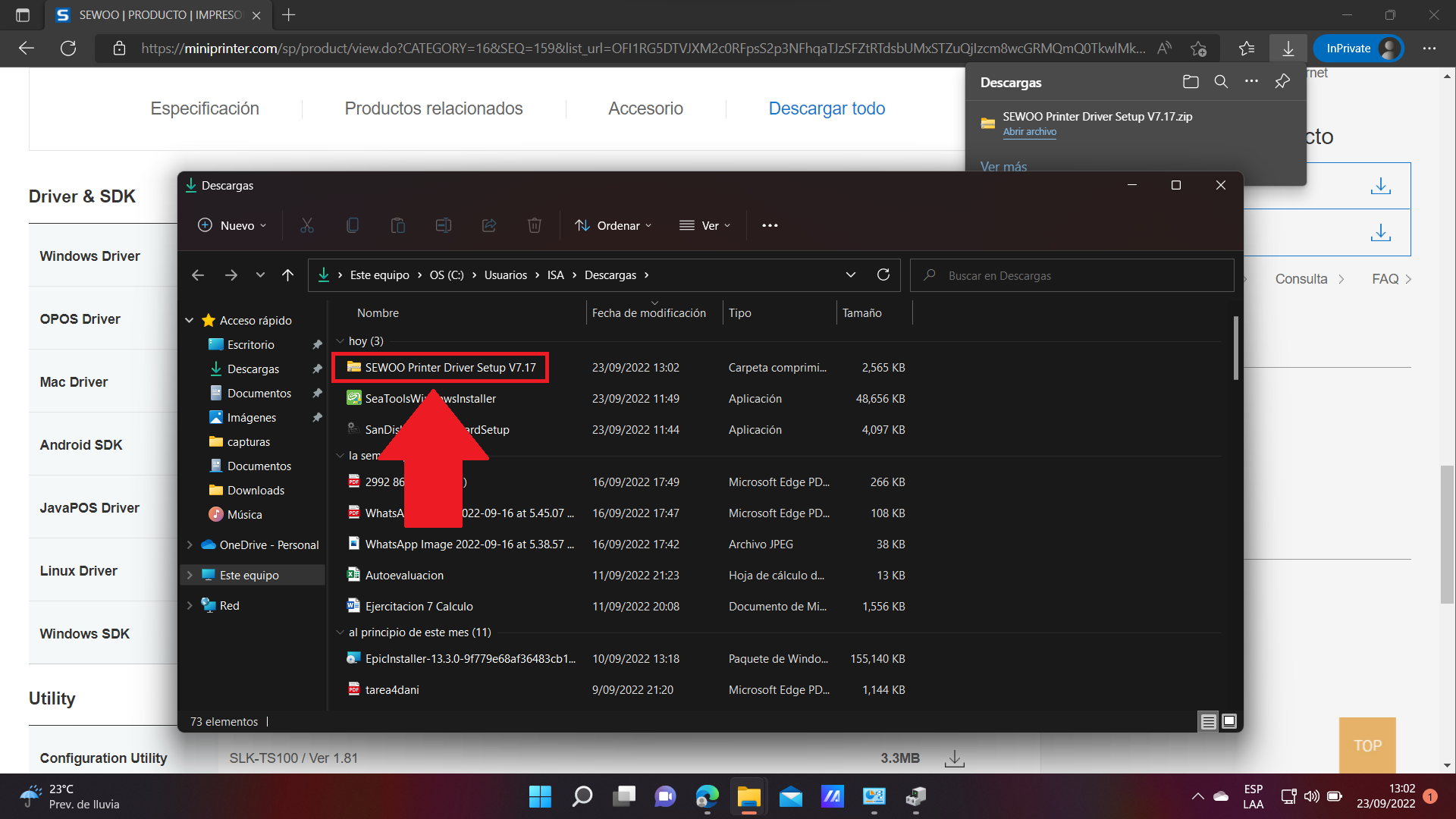Click the orange TOP button
The image size is (1456, 819).
click(1367, 745)
